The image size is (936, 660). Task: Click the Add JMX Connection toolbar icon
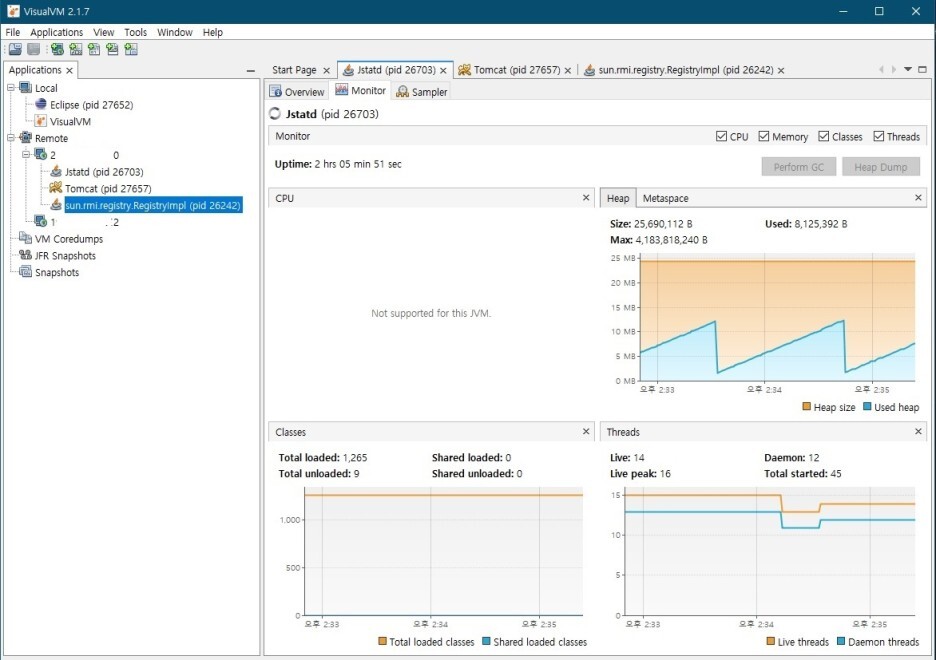click(x=76, y=50)
